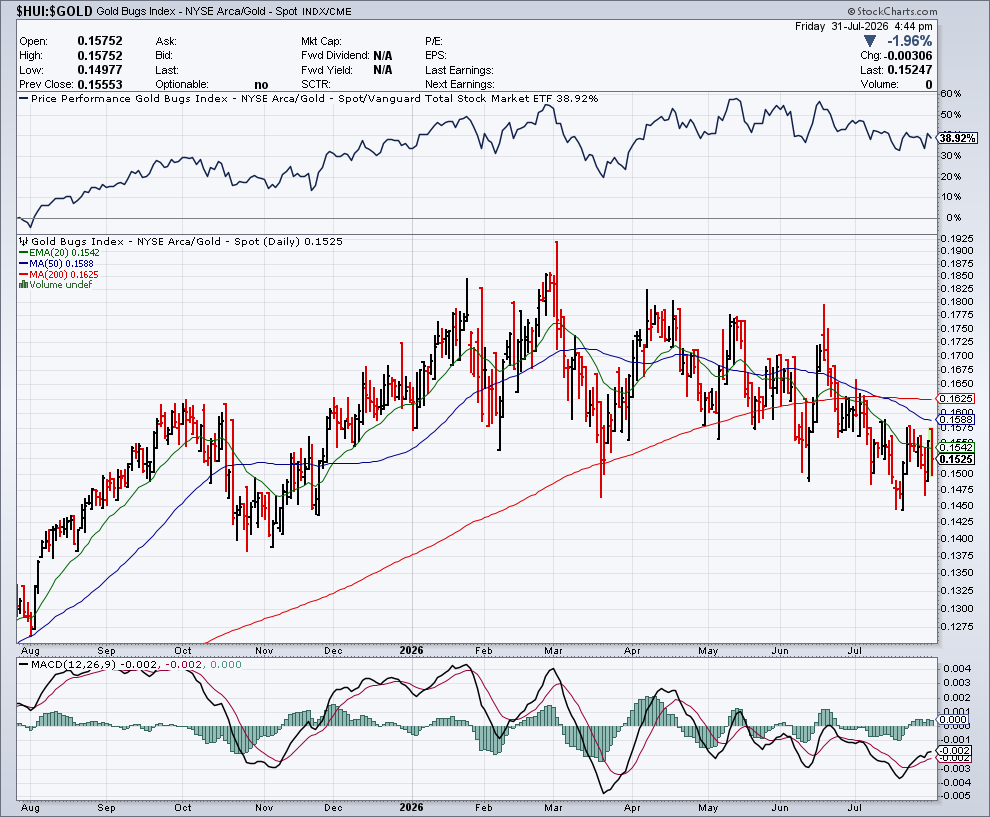Screen dimensions: 990x817
Task: Click the 0.1588 blue price axis tag
Action: click(x=956, y=419)
